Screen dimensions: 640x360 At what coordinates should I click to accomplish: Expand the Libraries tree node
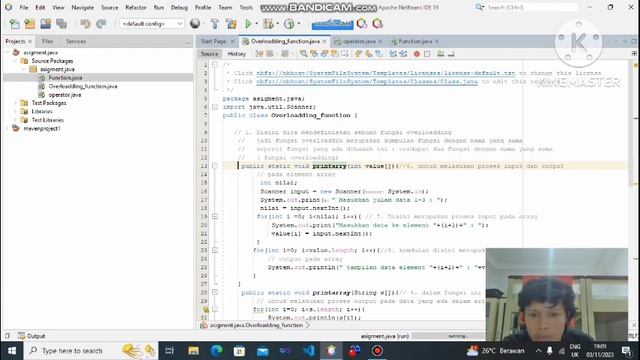coord(16,111)
